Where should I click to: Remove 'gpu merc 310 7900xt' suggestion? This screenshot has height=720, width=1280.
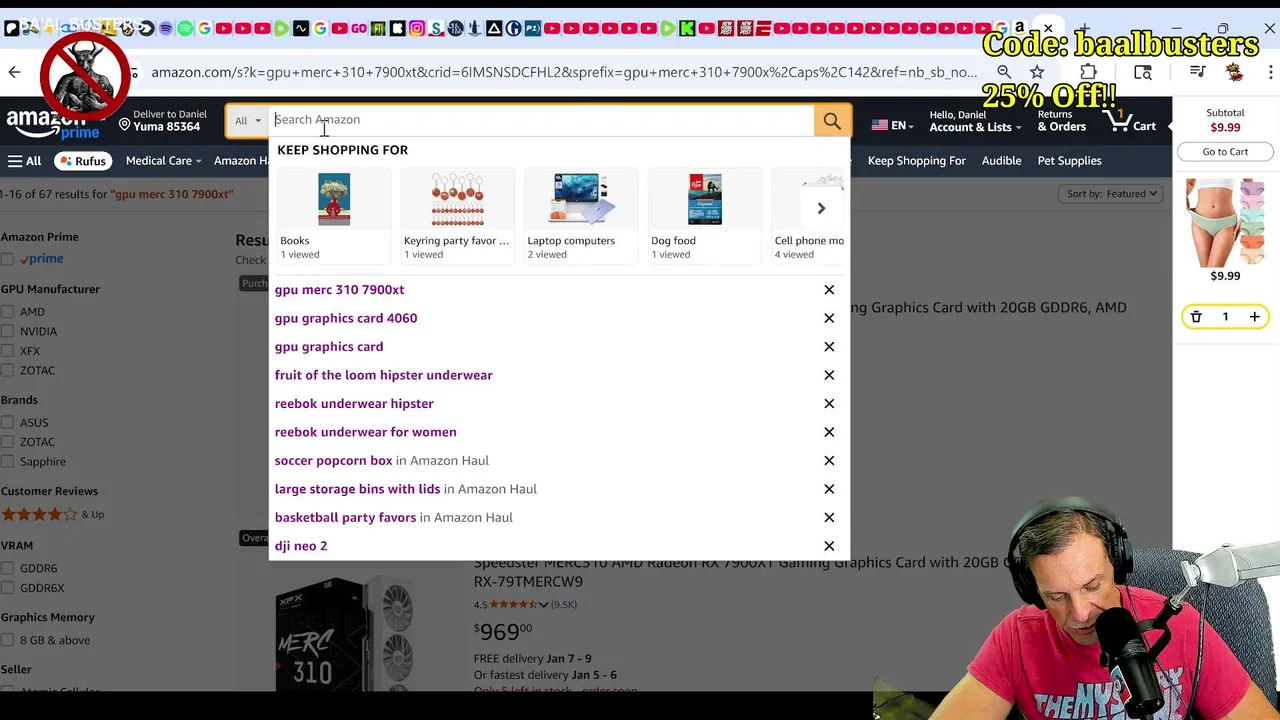[x=829, y=290]
